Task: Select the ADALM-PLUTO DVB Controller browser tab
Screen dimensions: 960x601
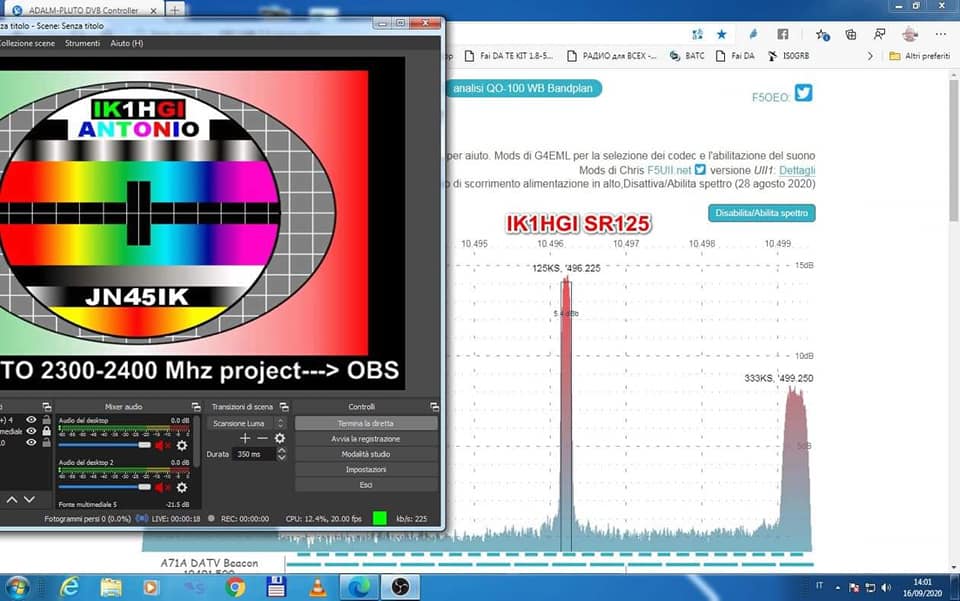Action: 83,10
